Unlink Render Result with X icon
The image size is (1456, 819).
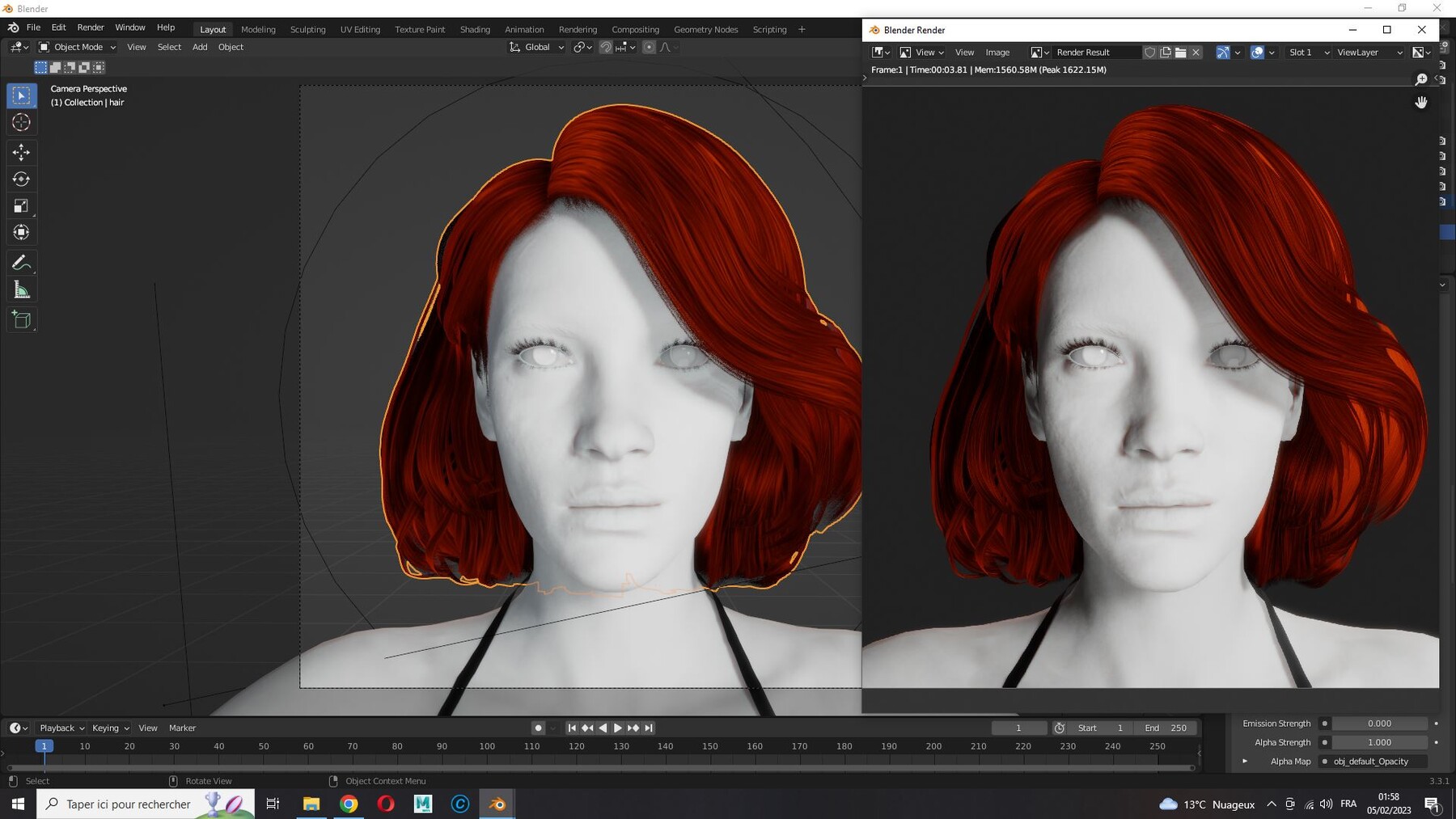[1196, 52]
